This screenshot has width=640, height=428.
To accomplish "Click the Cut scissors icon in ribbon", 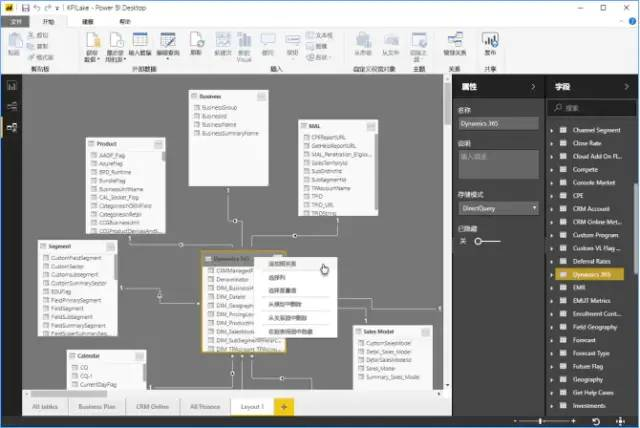I will pyautogui.click(x=31, y=35).
